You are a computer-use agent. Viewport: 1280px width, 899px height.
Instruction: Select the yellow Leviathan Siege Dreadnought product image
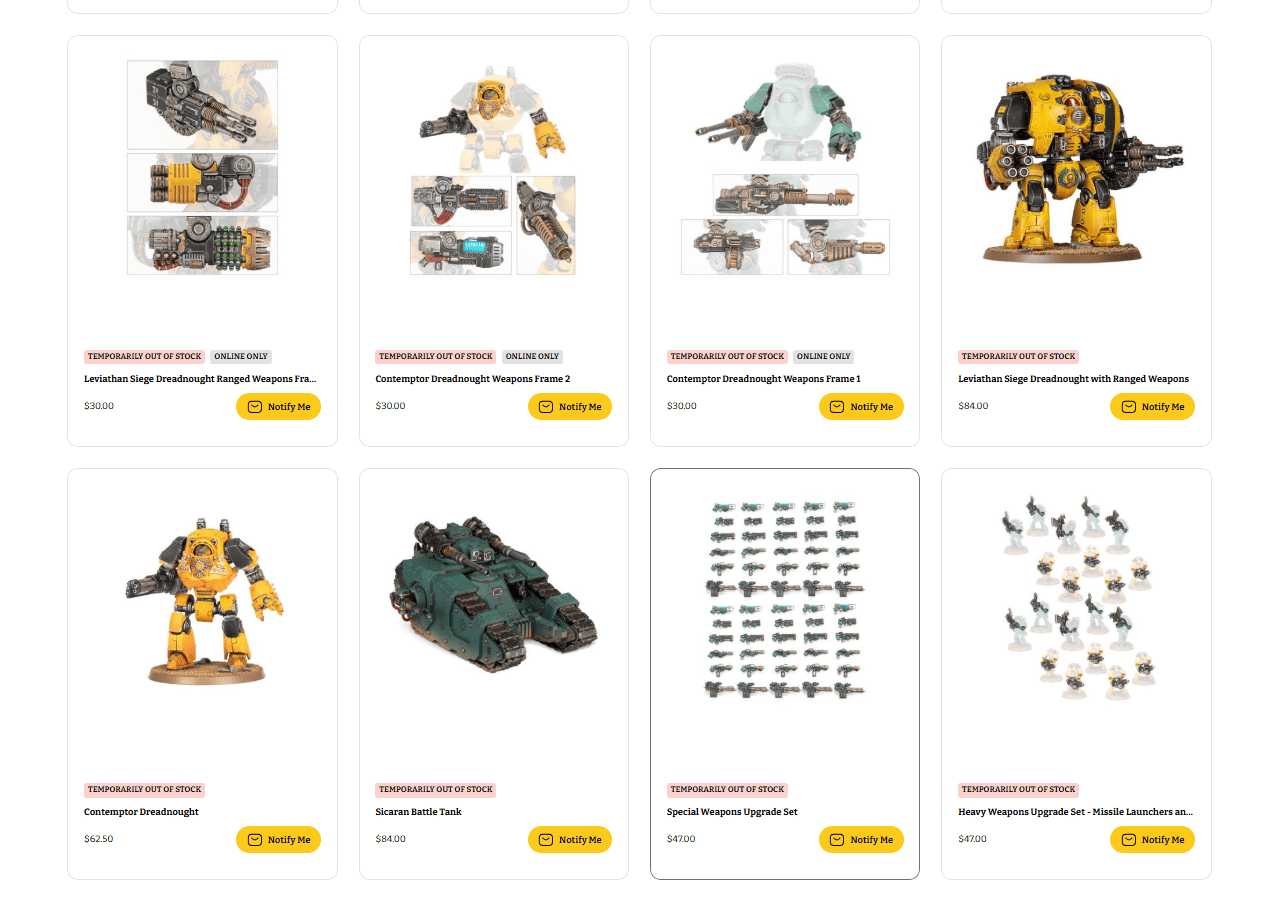(1076, 168)
